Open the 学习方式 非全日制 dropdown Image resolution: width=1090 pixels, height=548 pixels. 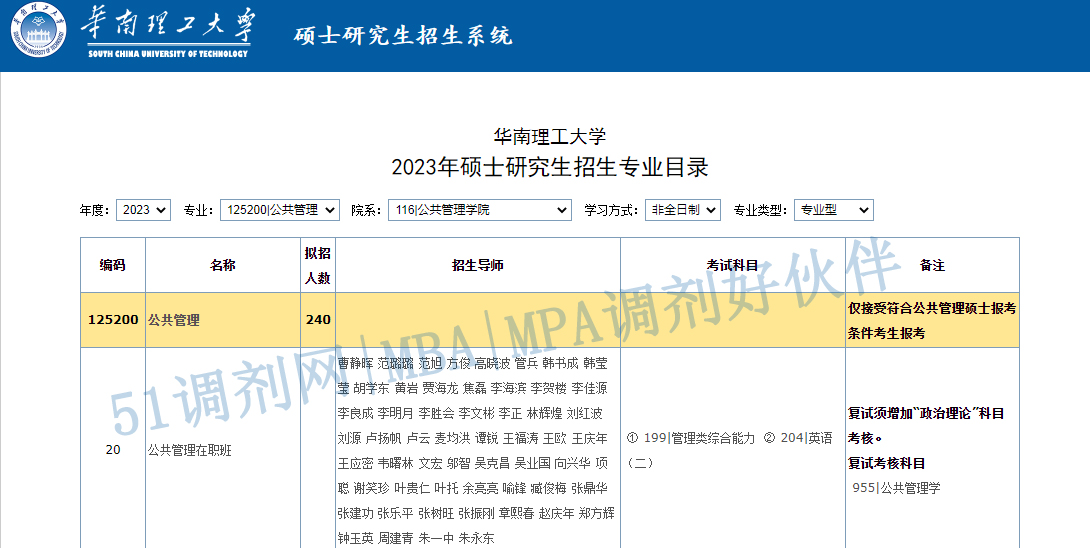click(x=683, y=210)
